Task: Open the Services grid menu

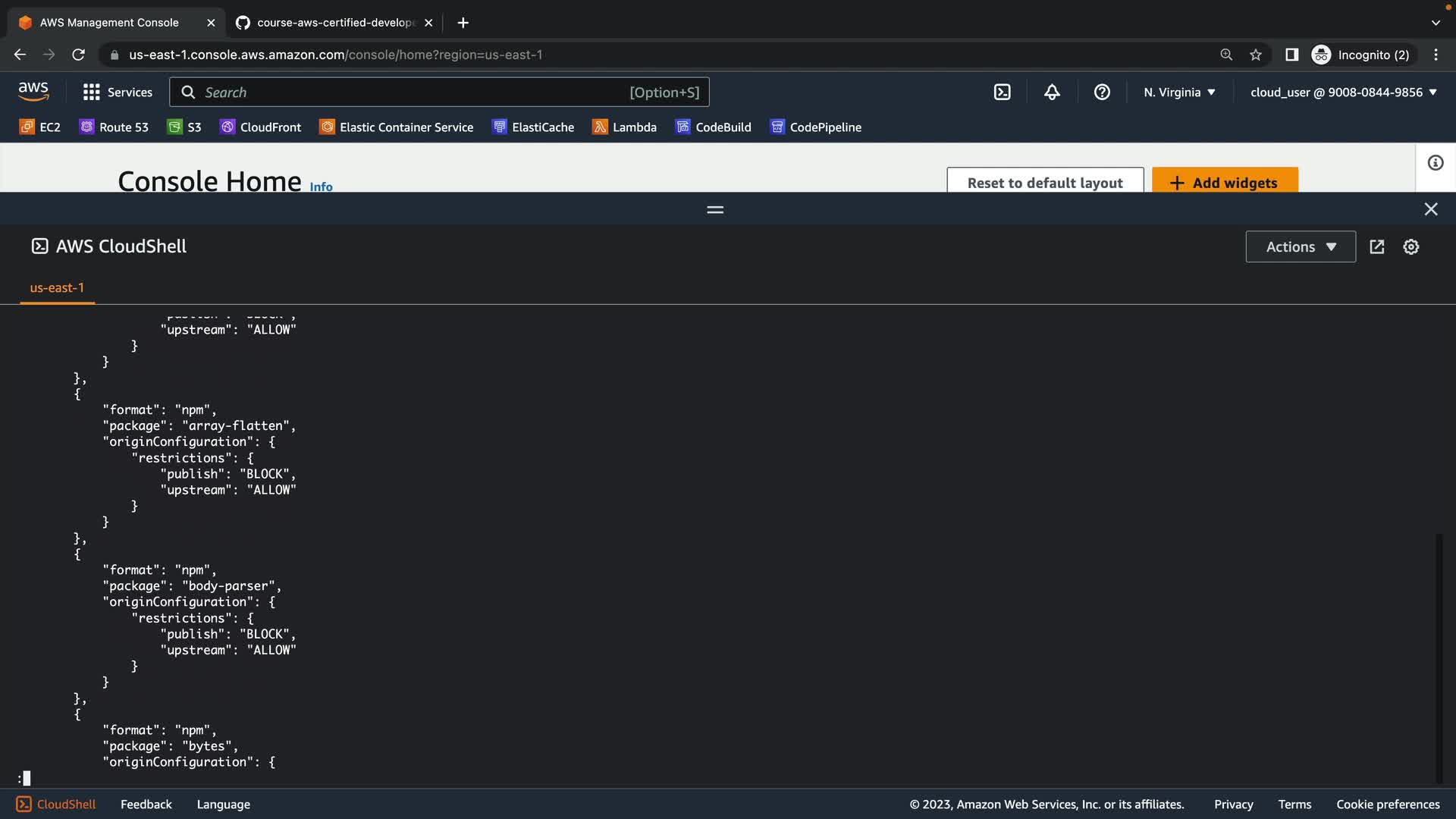Action: point(118,93)
